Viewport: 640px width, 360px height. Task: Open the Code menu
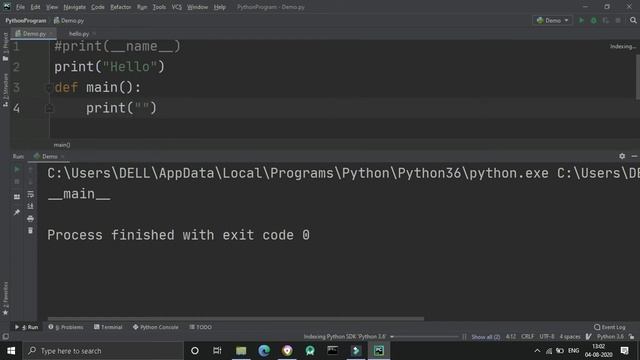(98, 7)
